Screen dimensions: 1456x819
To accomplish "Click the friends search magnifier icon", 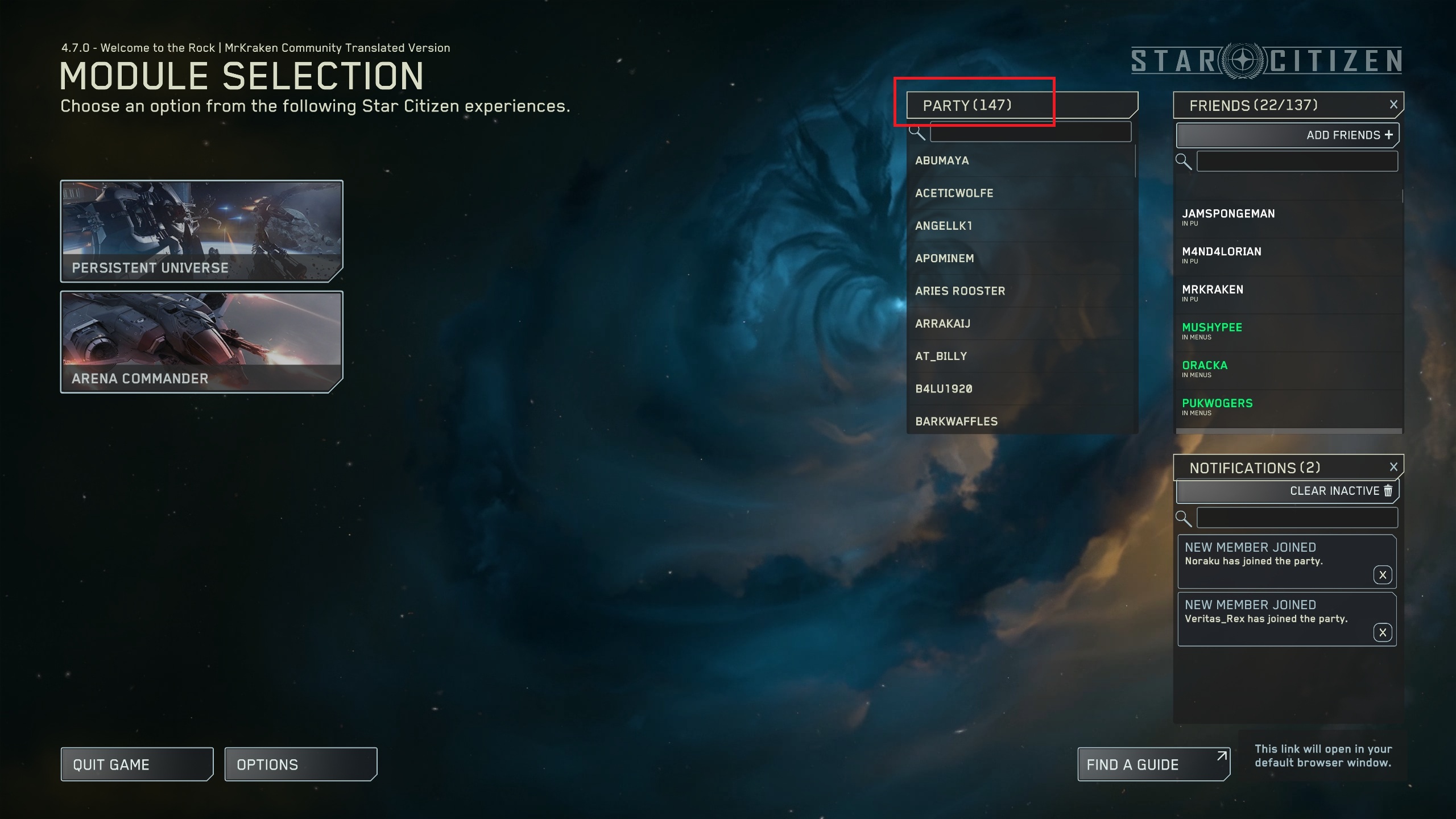I will tap(1184, 162).
